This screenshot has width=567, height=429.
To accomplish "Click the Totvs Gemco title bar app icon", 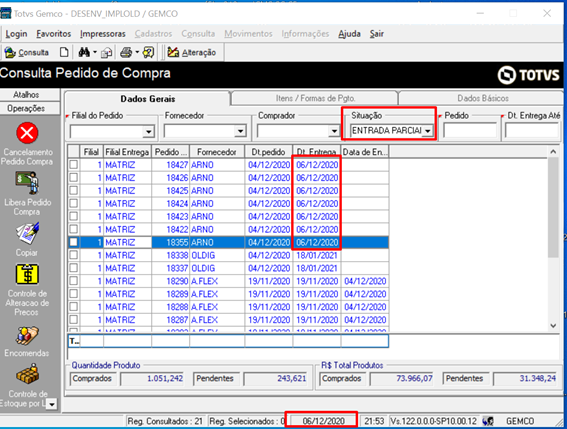I will [x=6, y=14].
